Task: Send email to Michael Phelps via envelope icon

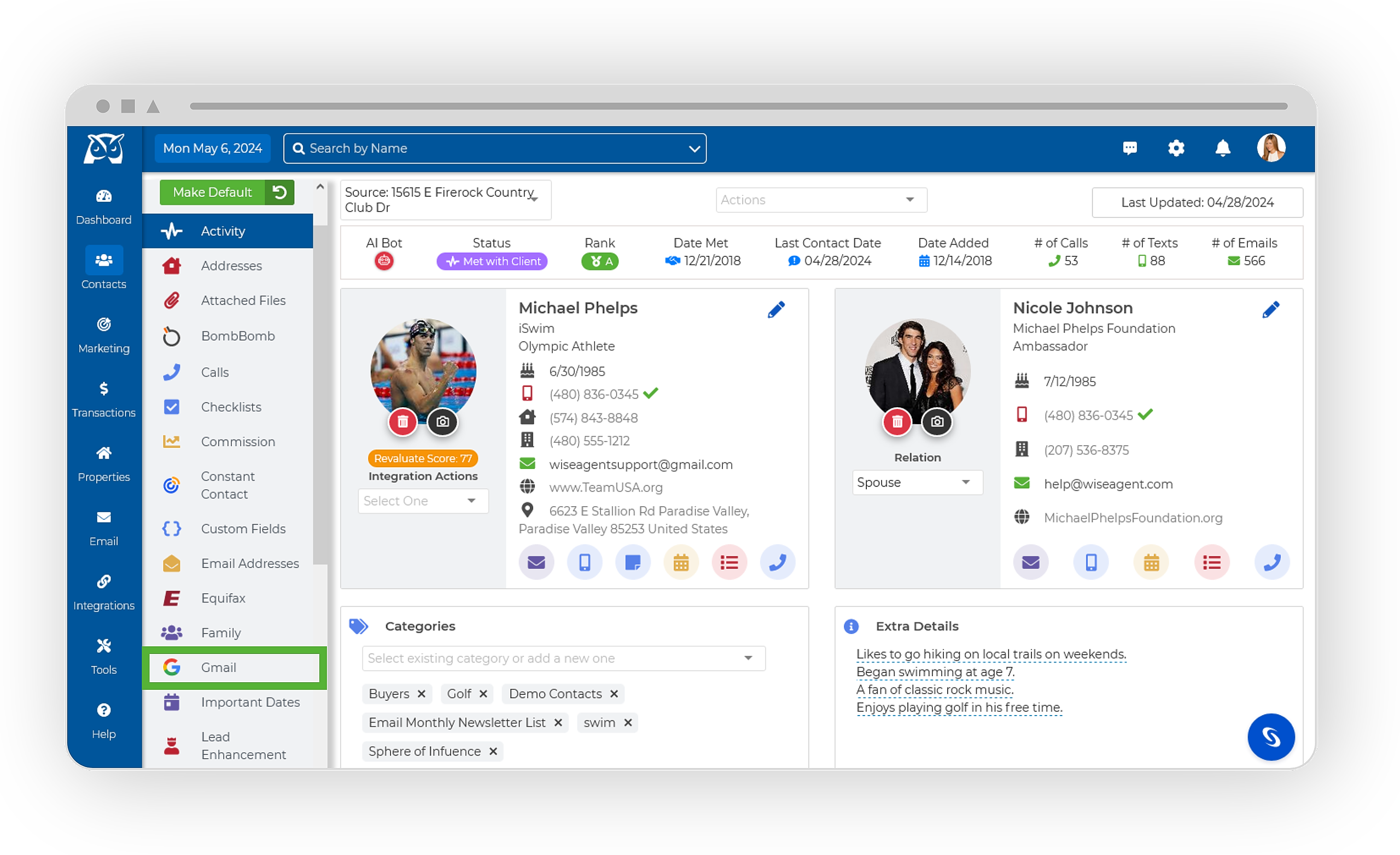Action: coord(536,563)
